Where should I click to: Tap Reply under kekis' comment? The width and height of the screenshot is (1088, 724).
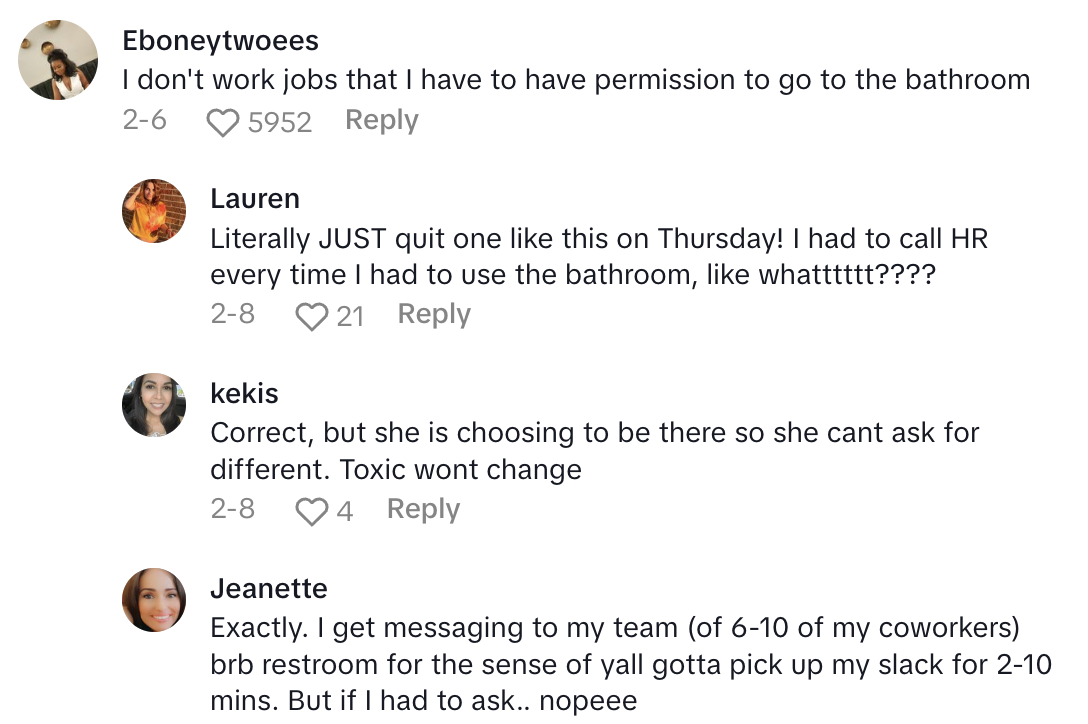point(423,509)
